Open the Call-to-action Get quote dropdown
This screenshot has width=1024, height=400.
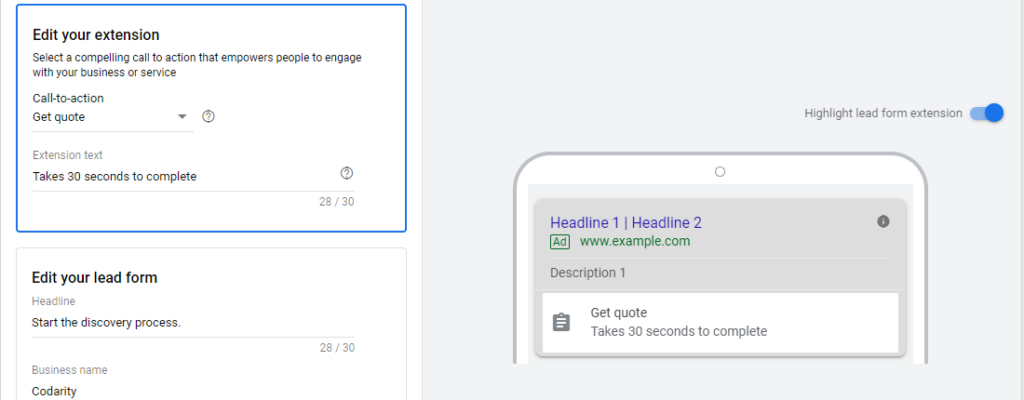112,117
